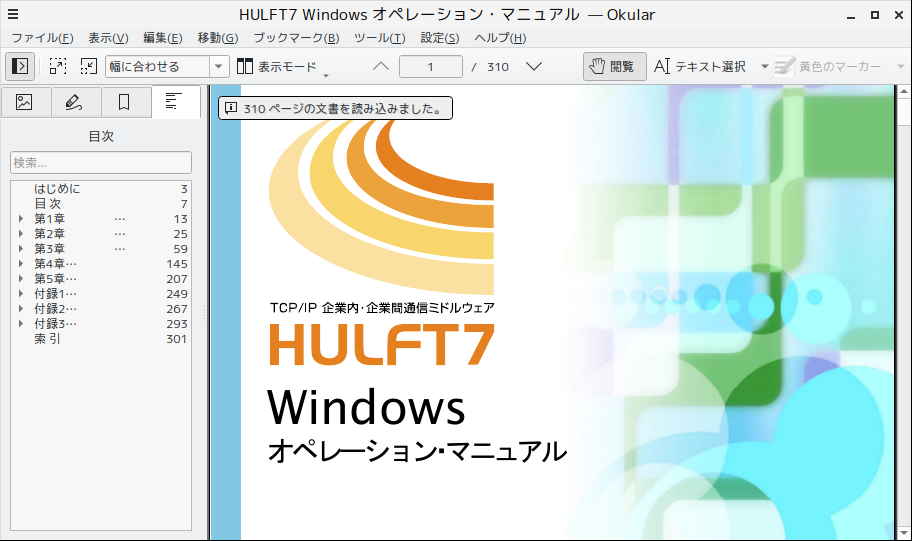Expand the 付録2 tree entry
The width and height of the screenshot is (912, 541).
pyautogui.click(x=21, y=309)
